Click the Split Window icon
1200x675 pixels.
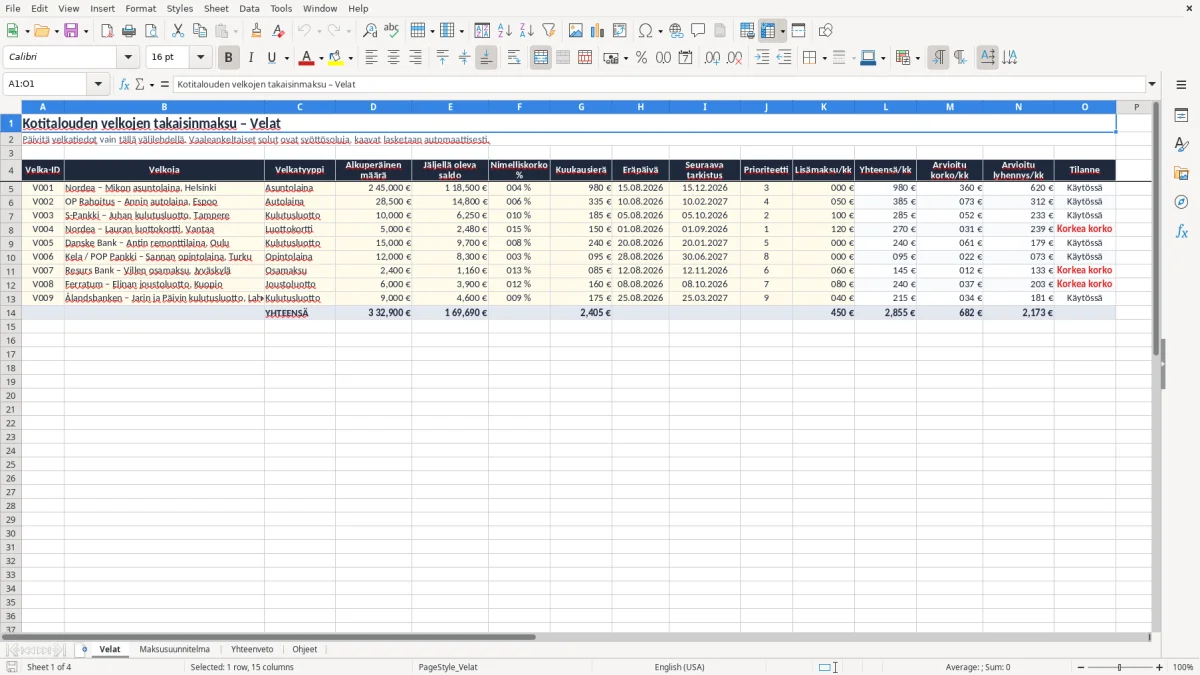click(799, 31)
